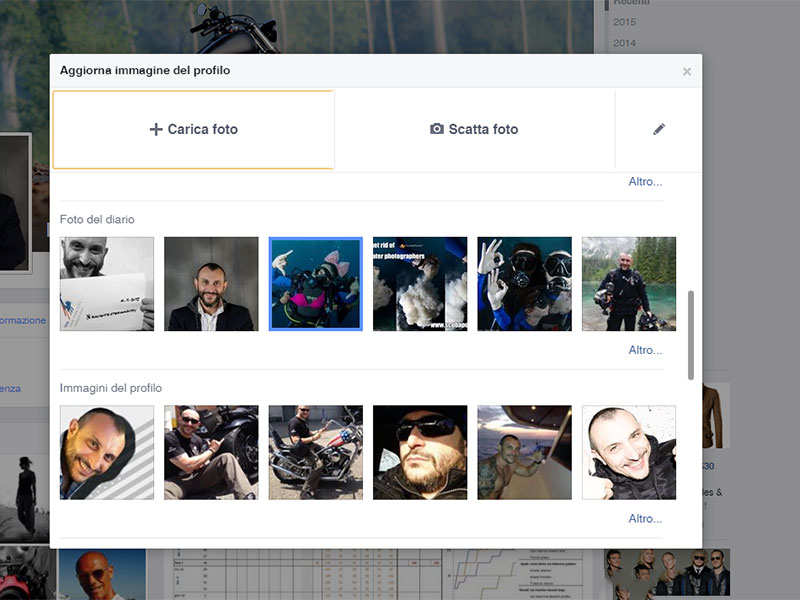The image size is (800, 600).
Task: Expand Altro under Foto del diario photos
Action: (645, 350)
